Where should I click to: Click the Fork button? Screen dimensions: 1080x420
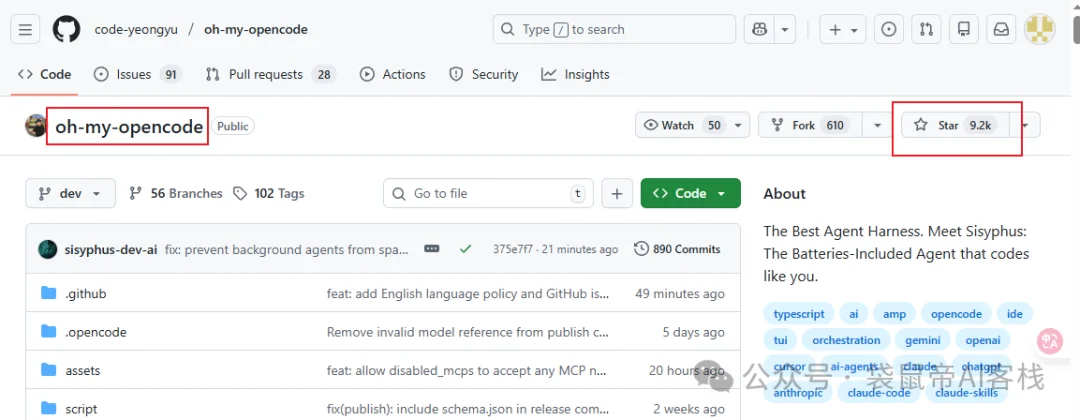click(x=811, y=125)
